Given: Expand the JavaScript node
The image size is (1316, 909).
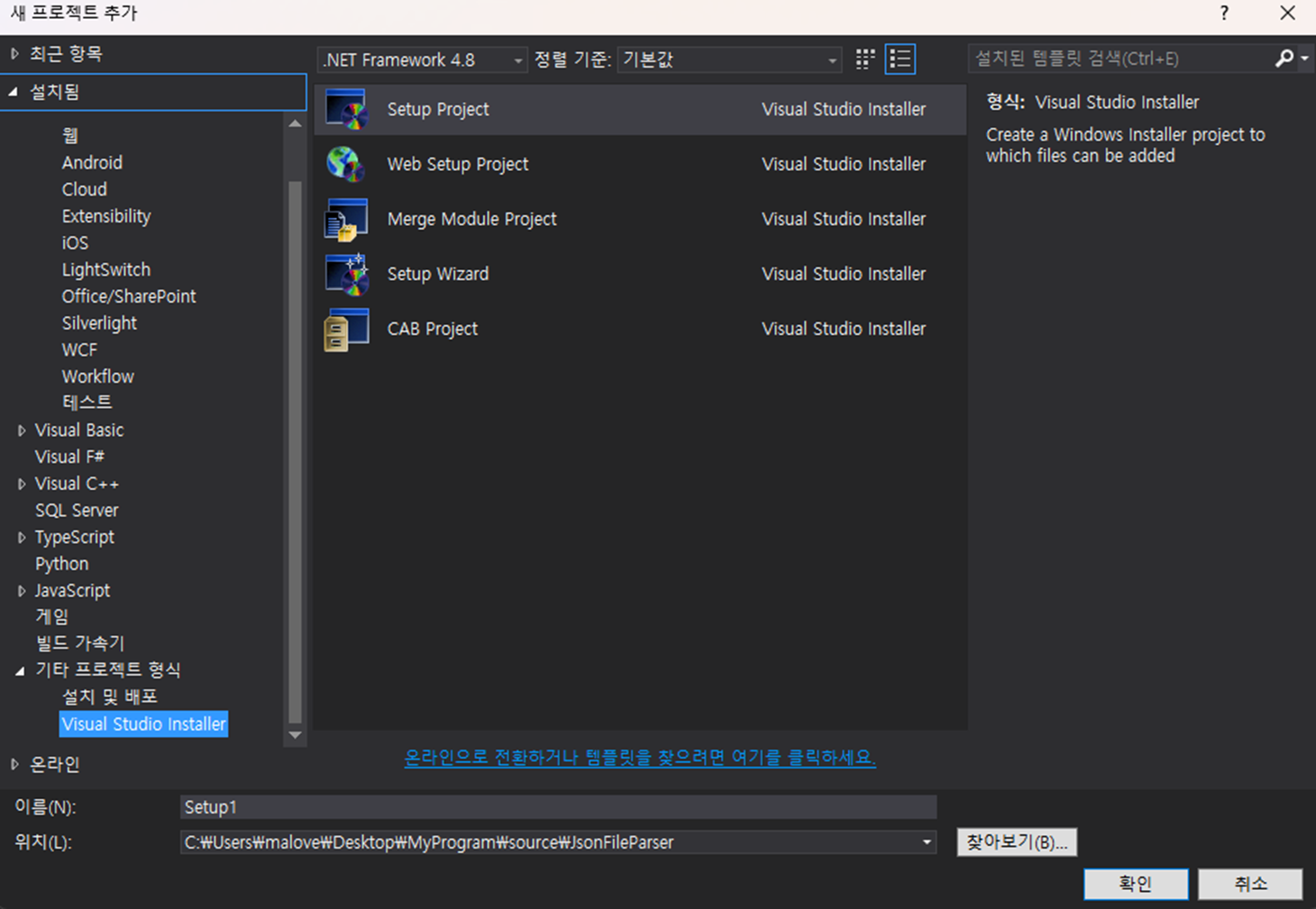Looking at the screenshot, I should pyautogui.click(x=22, y=591).
